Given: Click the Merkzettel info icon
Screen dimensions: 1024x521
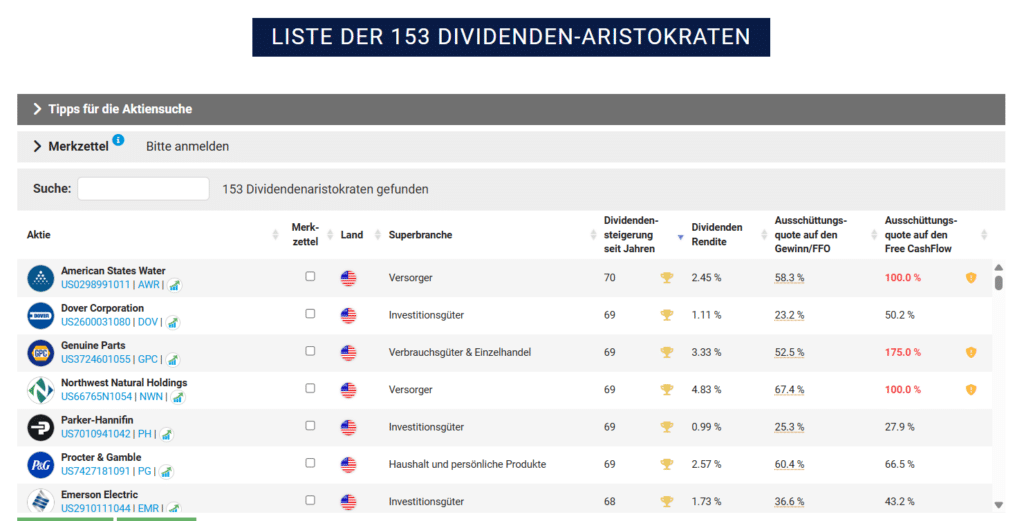Looking at the screenshot, I should point(118,140).
